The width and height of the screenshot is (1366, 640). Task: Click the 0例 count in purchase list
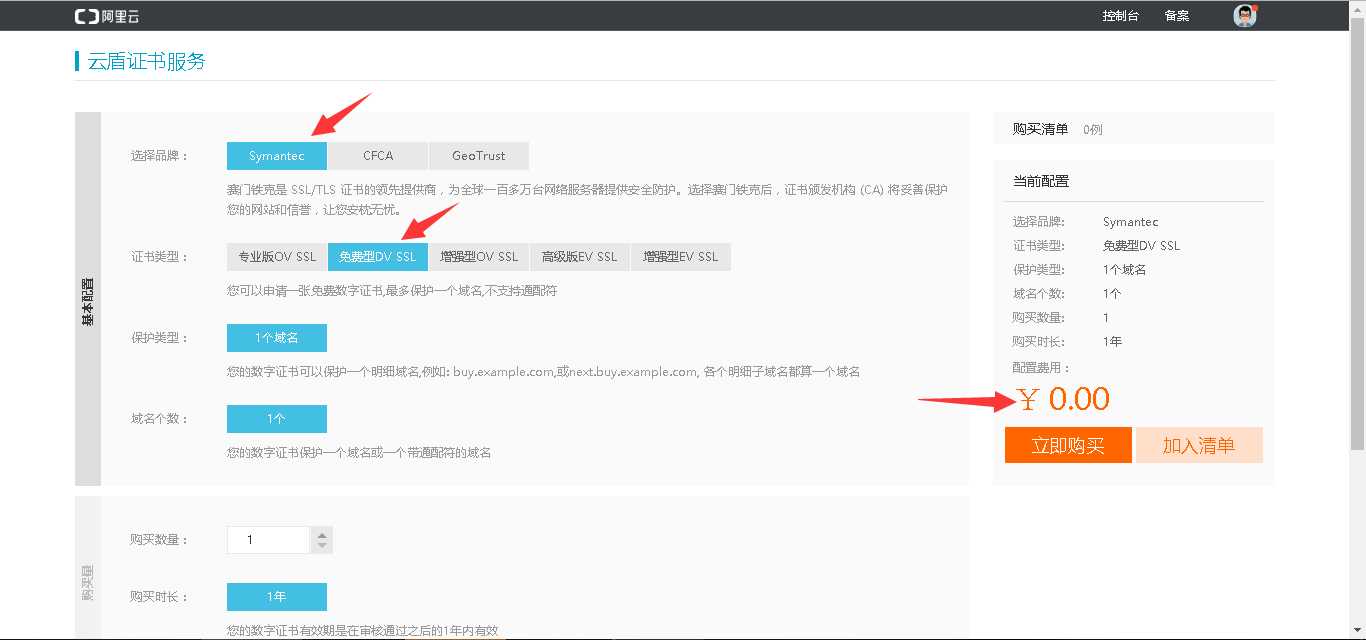pyautogui.click(x=1093, y=130)
